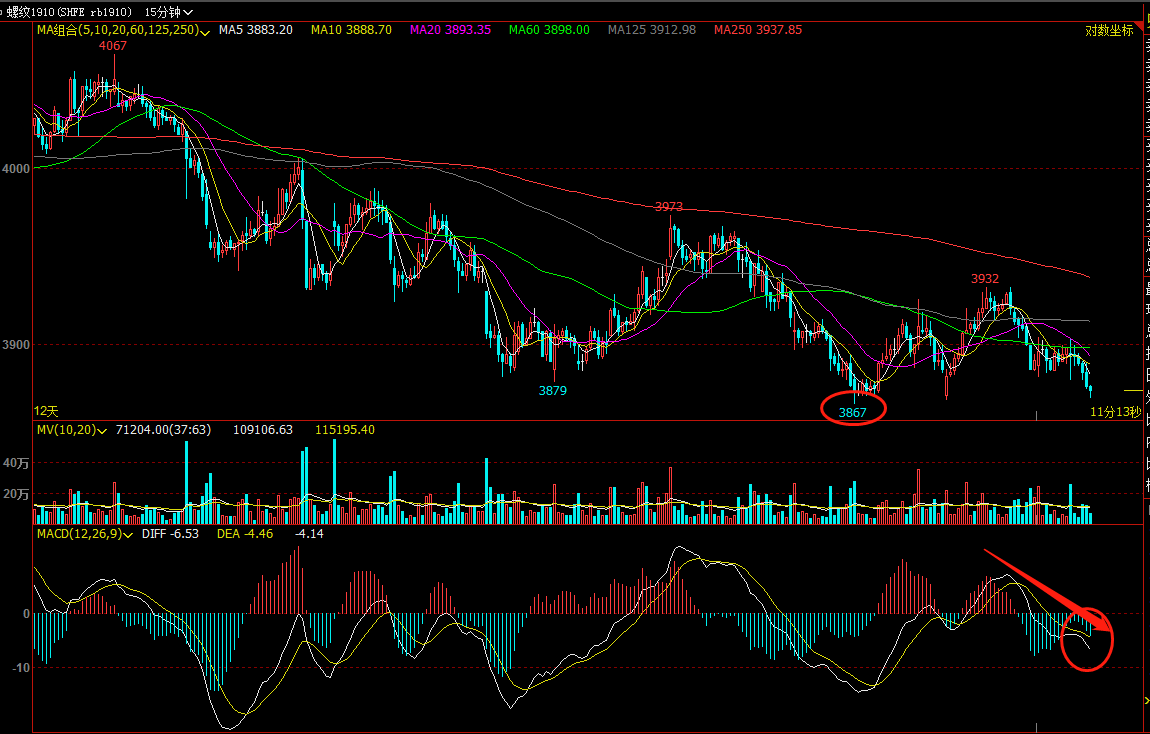Expand the MA组合 indicator parameter menu

coord(205,32)
